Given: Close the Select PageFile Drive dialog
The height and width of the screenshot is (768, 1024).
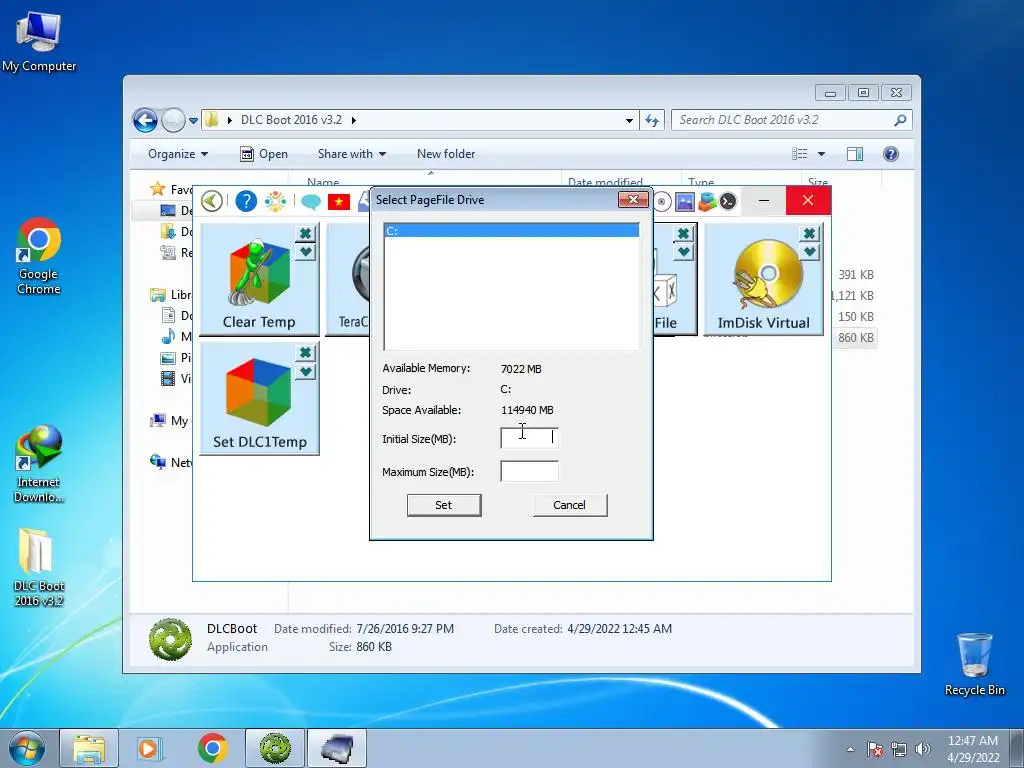Looking at the screenshot, I should [633, 200].
